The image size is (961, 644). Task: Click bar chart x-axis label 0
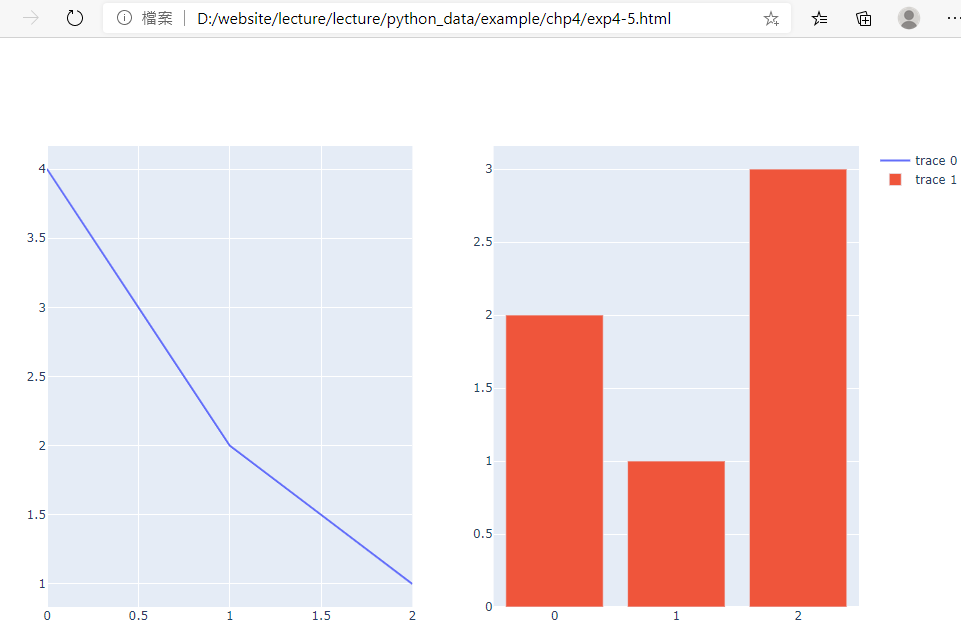555,616
